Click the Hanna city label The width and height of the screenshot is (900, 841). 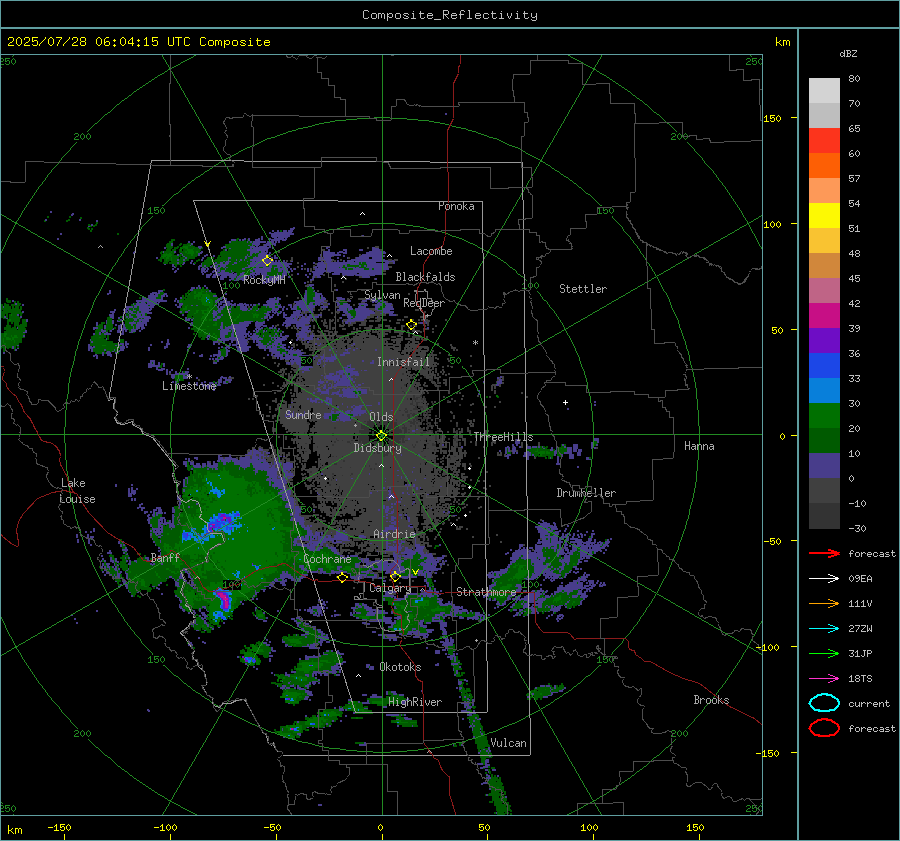pyautogui.click(x=699, y=446)
